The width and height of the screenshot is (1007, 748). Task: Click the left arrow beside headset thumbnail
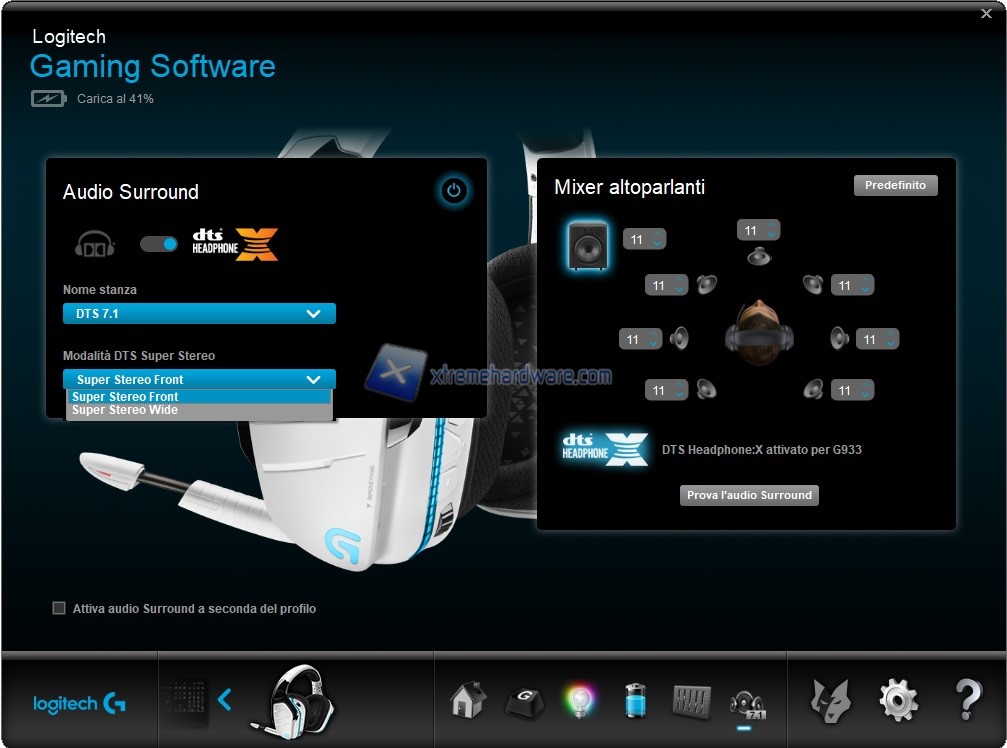coord(225,700)
